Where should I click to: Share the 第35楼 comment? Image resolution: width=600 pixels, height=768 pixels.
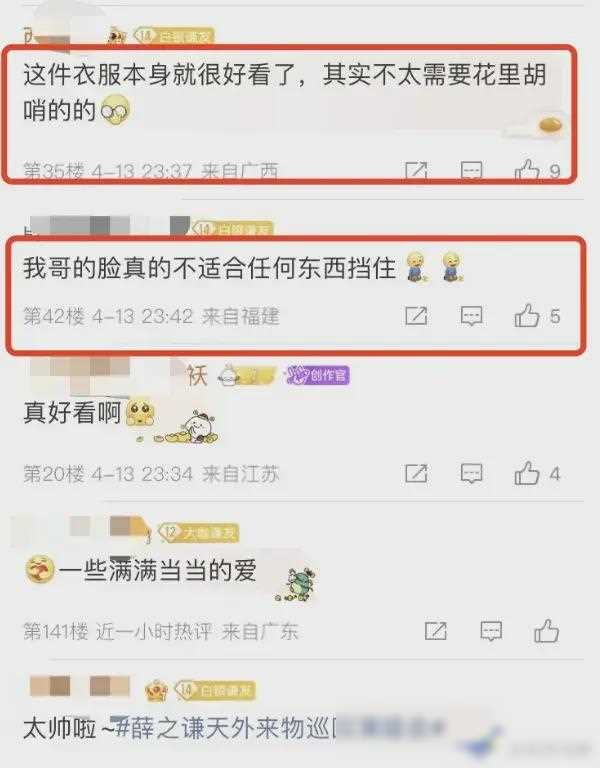pos(416,170)
